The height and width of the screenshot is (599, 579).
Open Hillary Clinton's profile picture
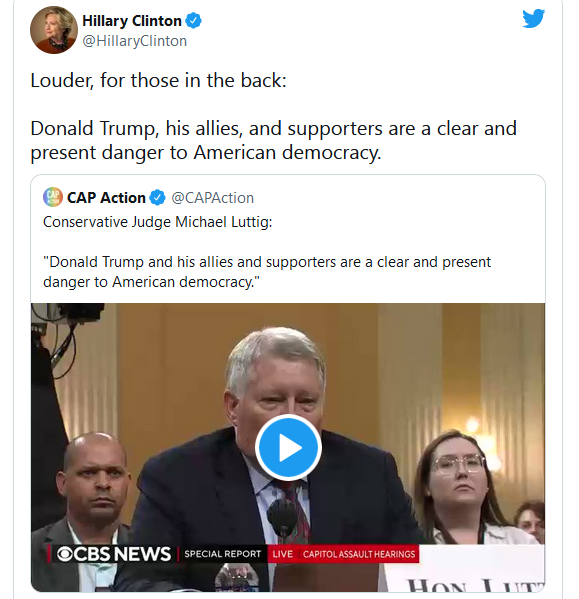[x=54, y=30]
